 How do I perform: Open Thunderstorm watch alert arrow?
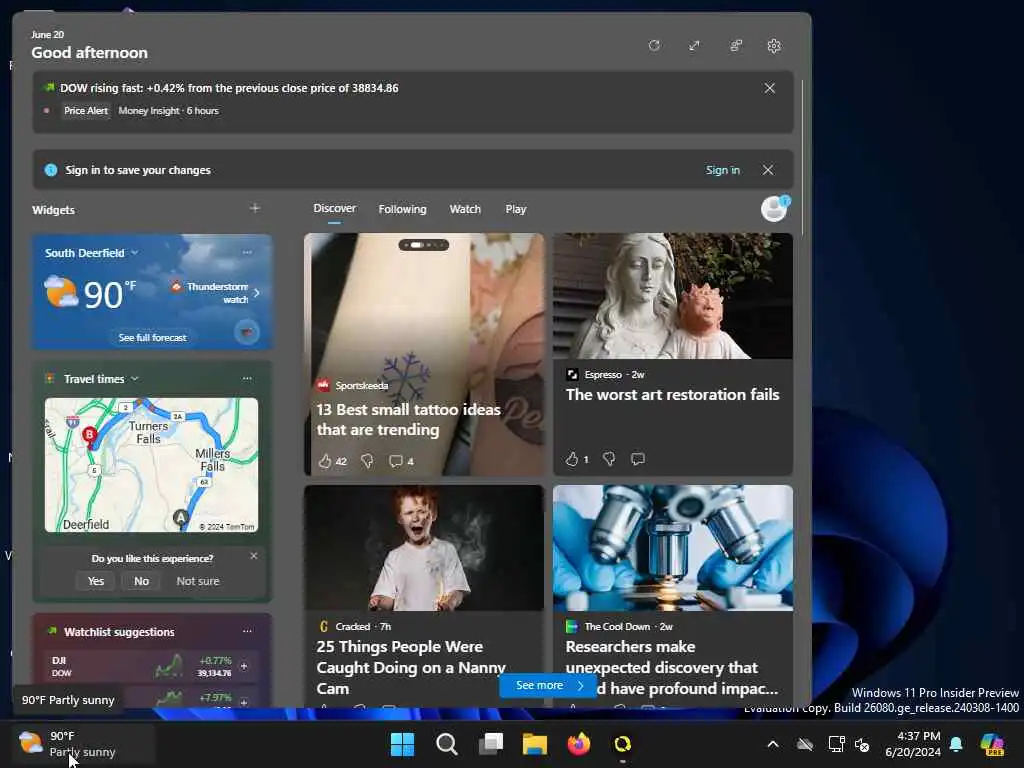[x=257, y=293]
